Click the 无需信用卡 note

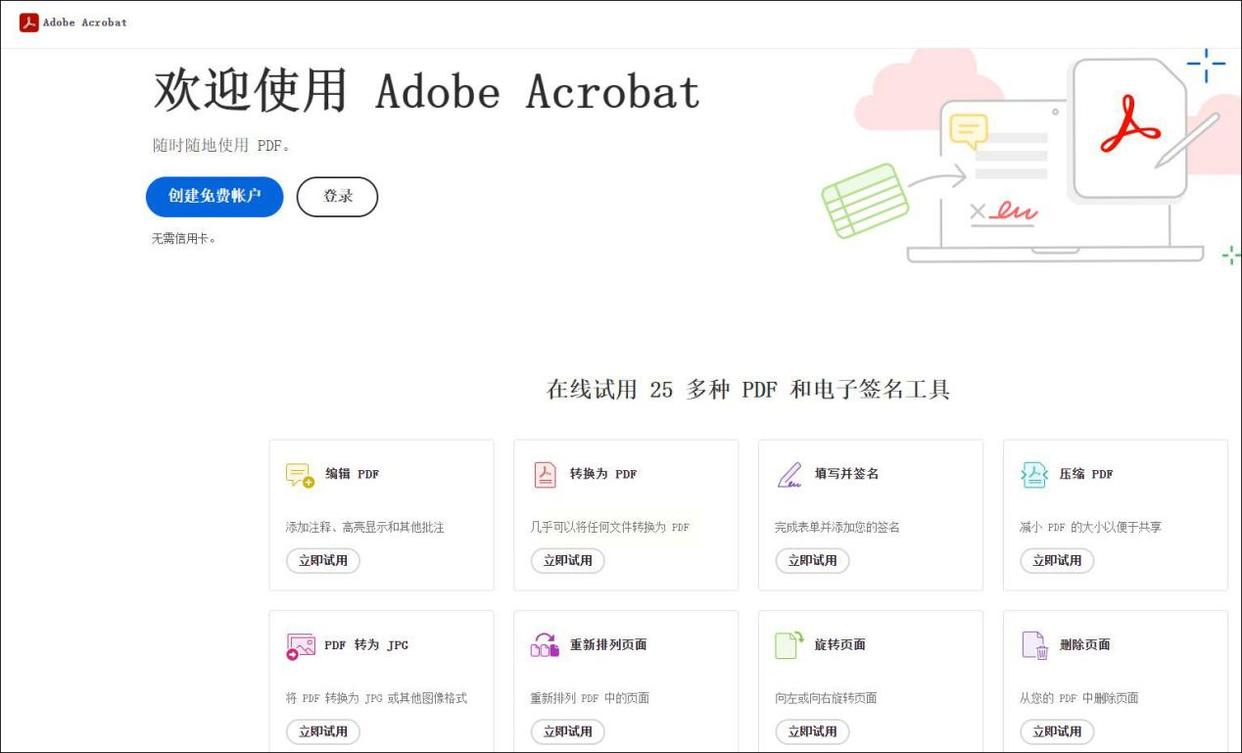click(x=184, y=239)
